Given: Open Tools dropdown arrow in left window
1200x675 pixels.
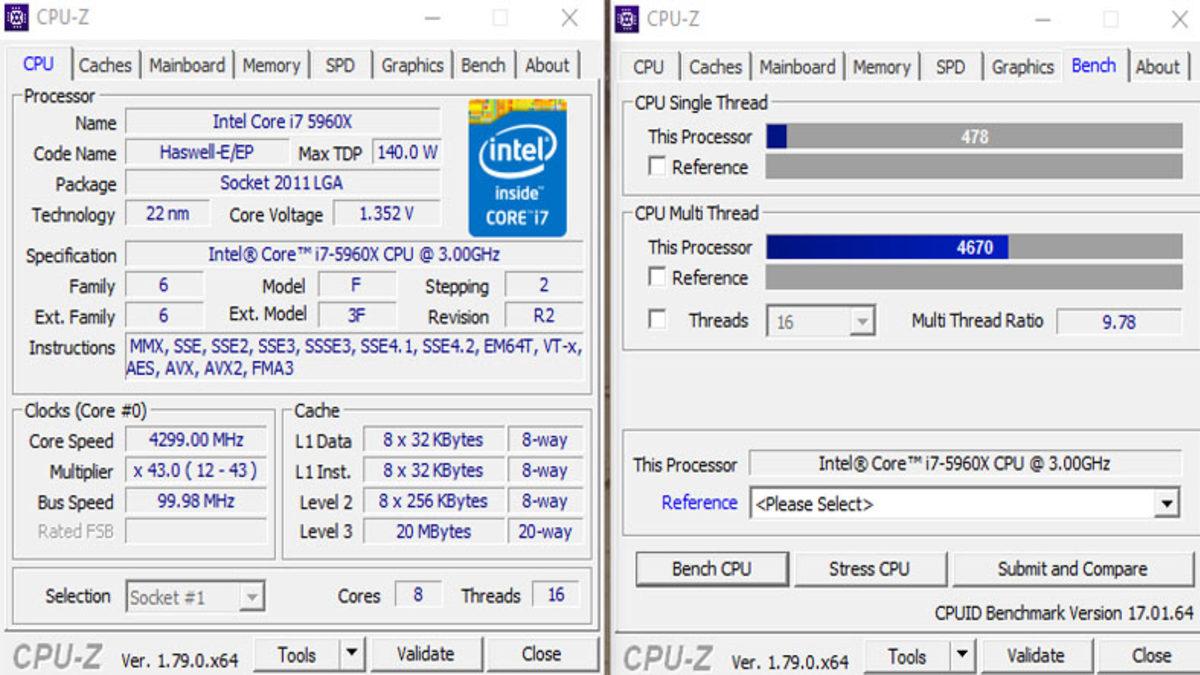Looking at the screenshot, I should point(351,655).
